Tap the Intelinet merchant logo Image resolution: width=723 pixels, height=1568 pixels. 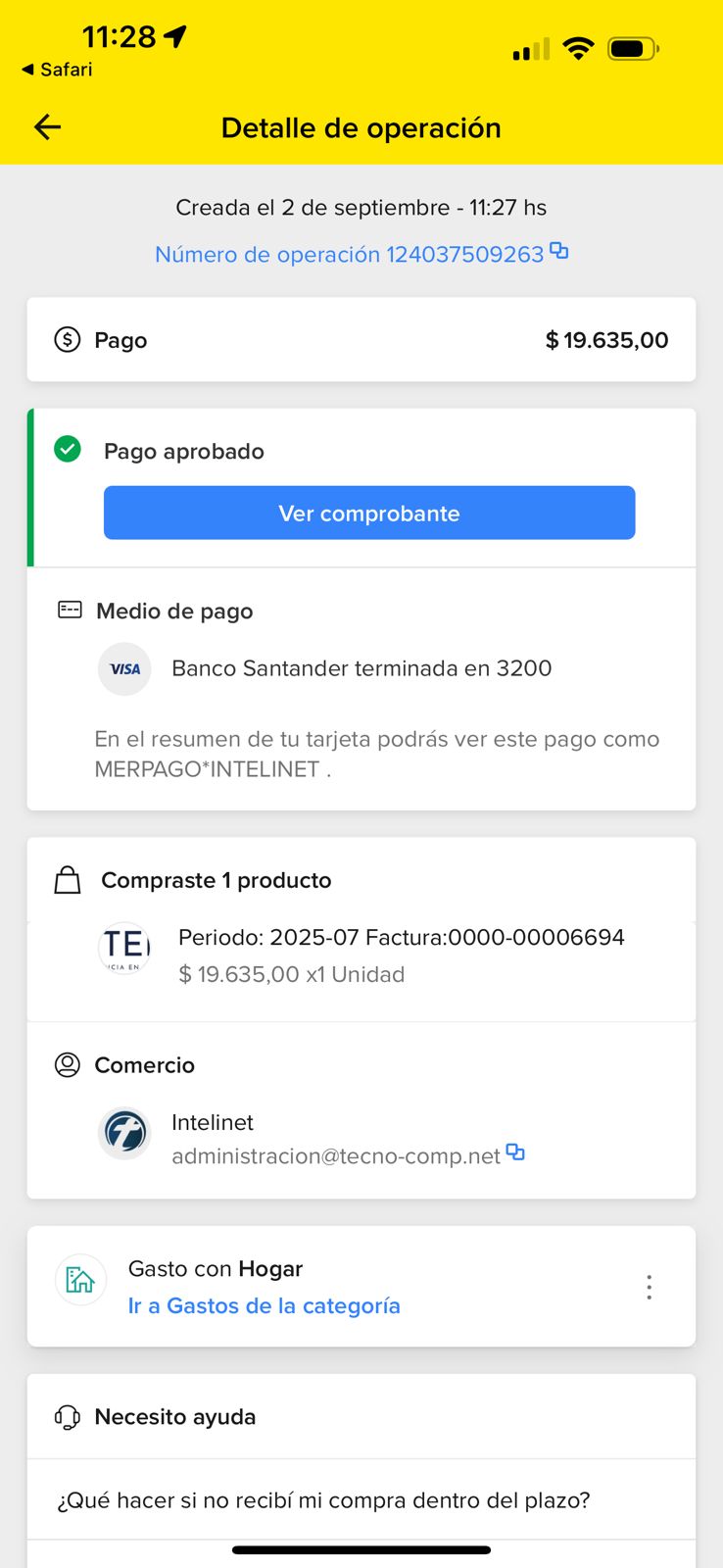124,1133
